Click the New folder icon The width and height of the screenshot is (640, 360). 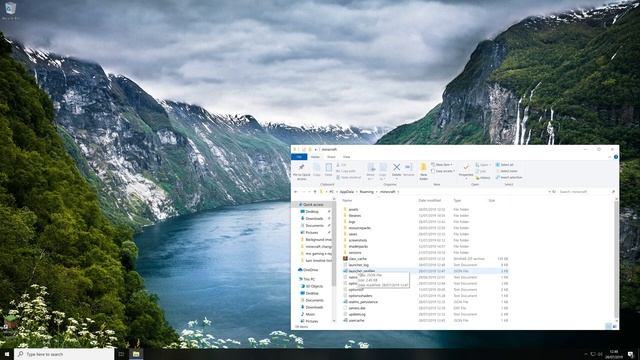423,167
